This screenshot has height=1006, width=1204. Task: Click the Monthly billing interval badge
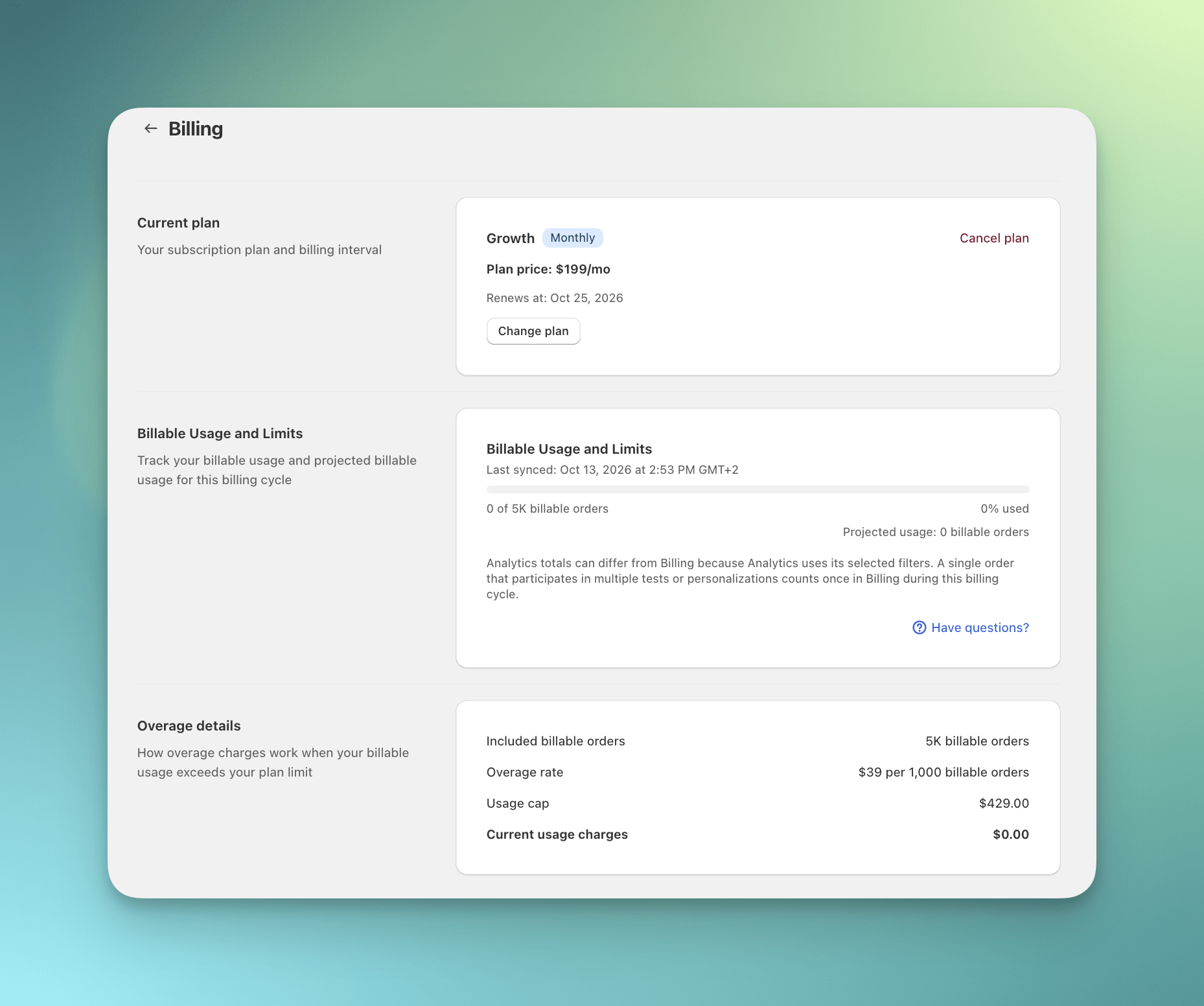pyautogui.click(x=573, y=238)
